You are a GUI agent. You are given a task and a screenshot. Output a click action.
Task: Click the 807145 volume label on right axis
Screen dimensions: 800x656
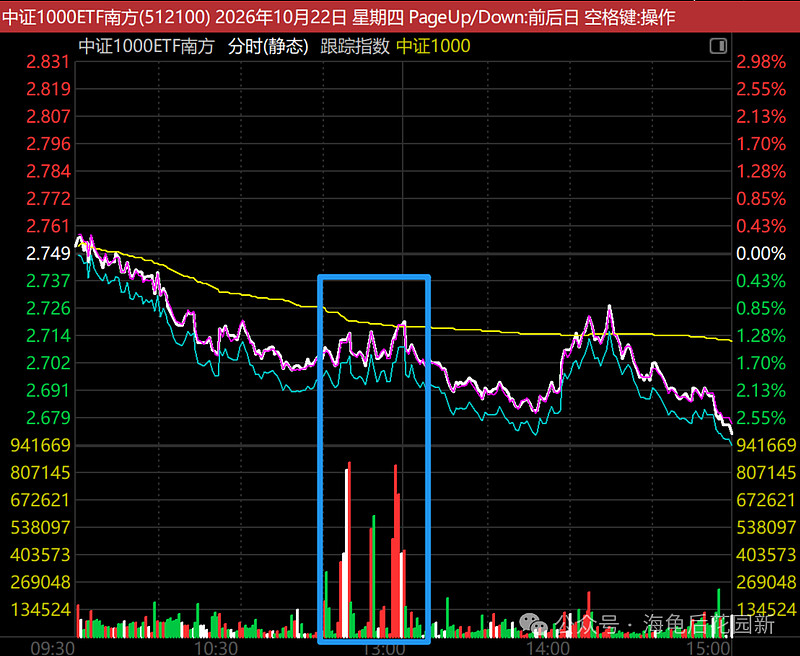tap(766, 473)
